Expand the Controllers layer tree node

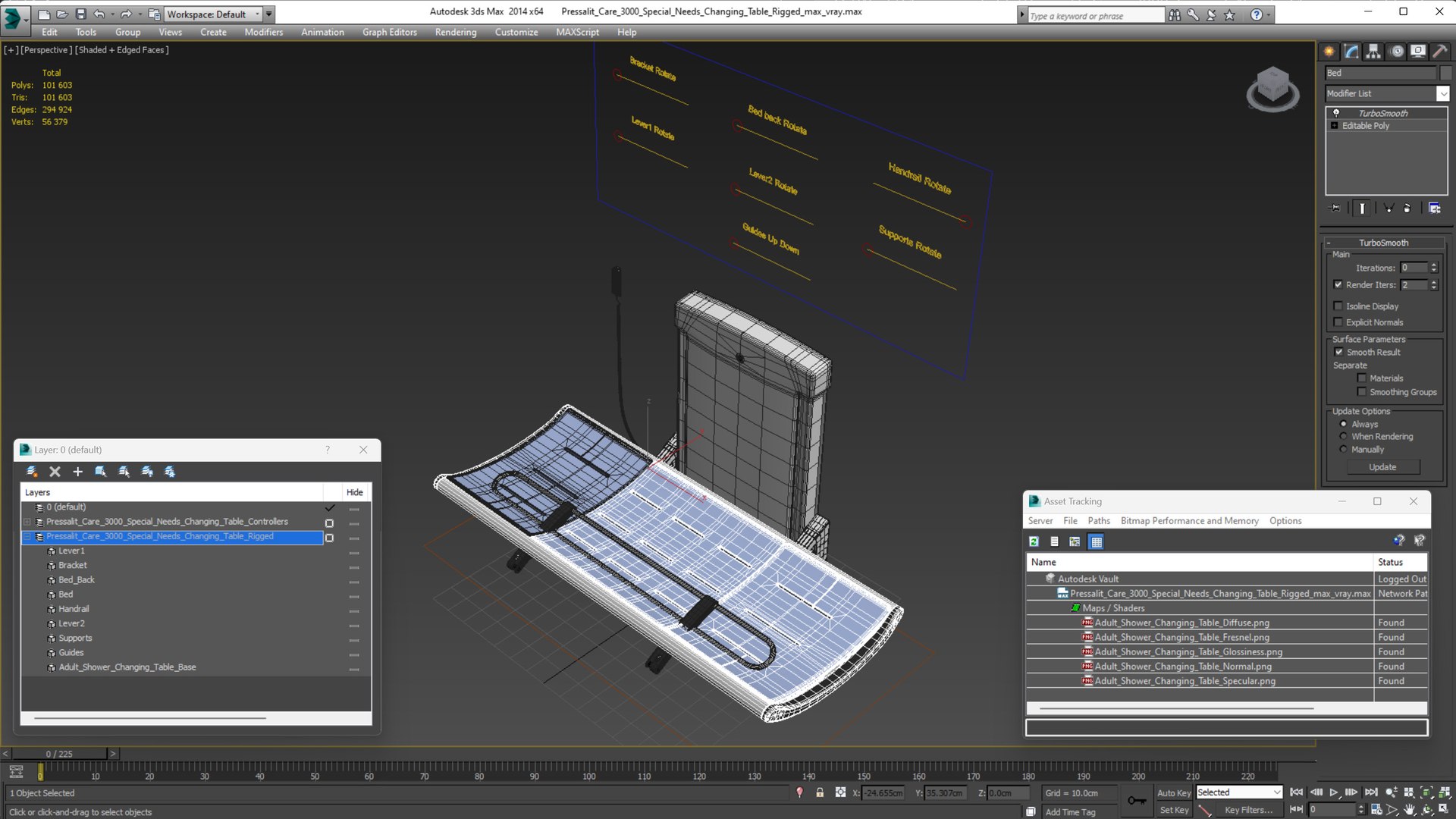(27, 522)
